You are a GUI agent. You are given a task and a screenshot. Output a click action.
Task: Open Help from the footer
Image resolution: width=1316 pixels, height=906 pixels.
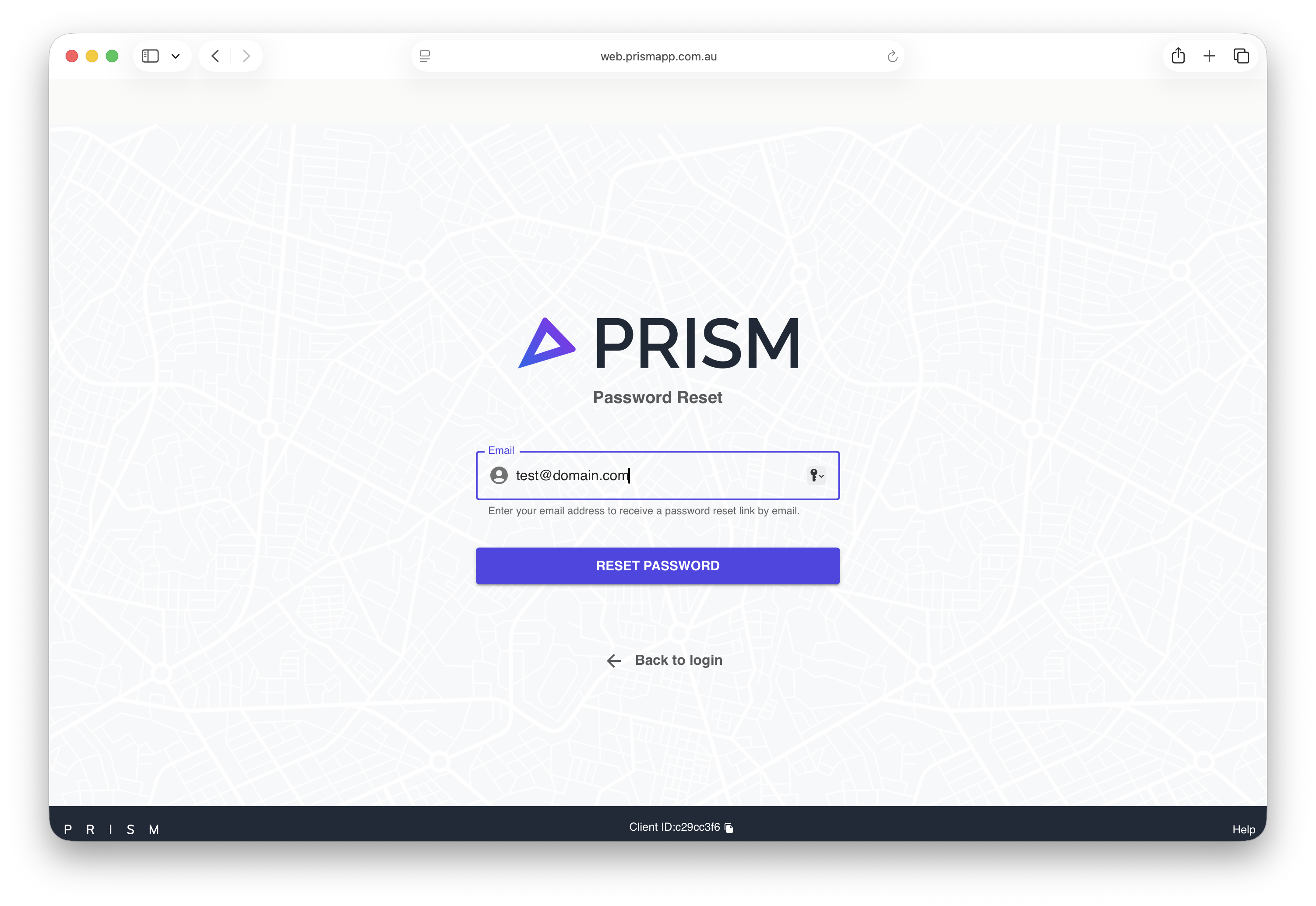[x=1244, y=829]
